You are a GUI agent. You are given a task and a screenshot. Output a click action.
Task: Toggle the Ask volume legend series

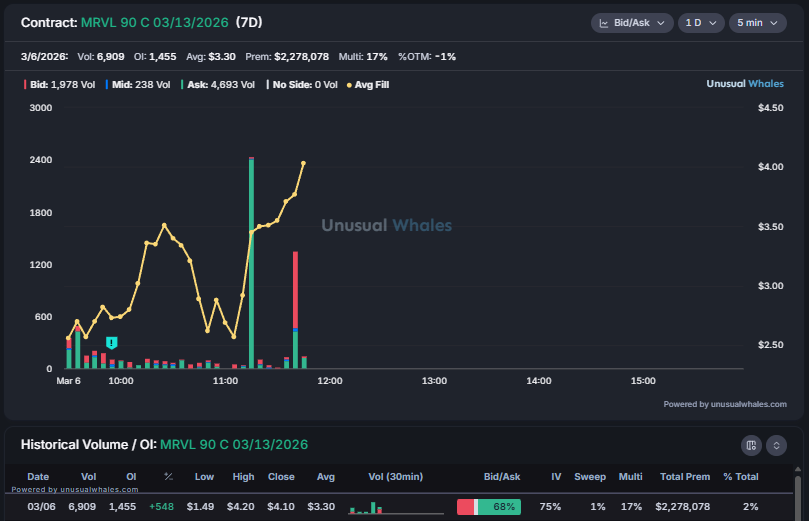click(x=217, y=85)
